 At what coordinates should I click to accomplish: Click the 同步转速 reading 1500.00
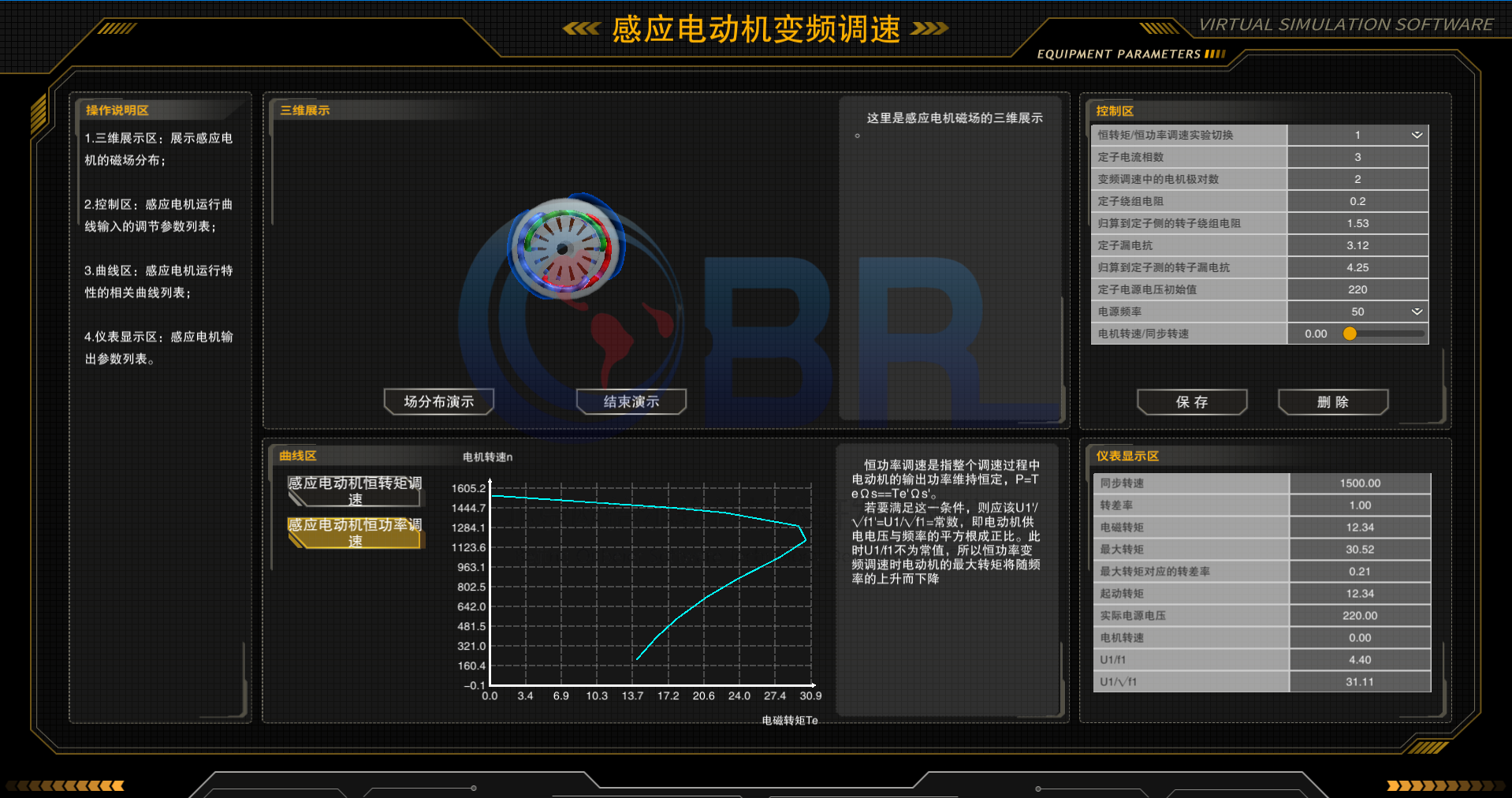[x=1360, y=483]
